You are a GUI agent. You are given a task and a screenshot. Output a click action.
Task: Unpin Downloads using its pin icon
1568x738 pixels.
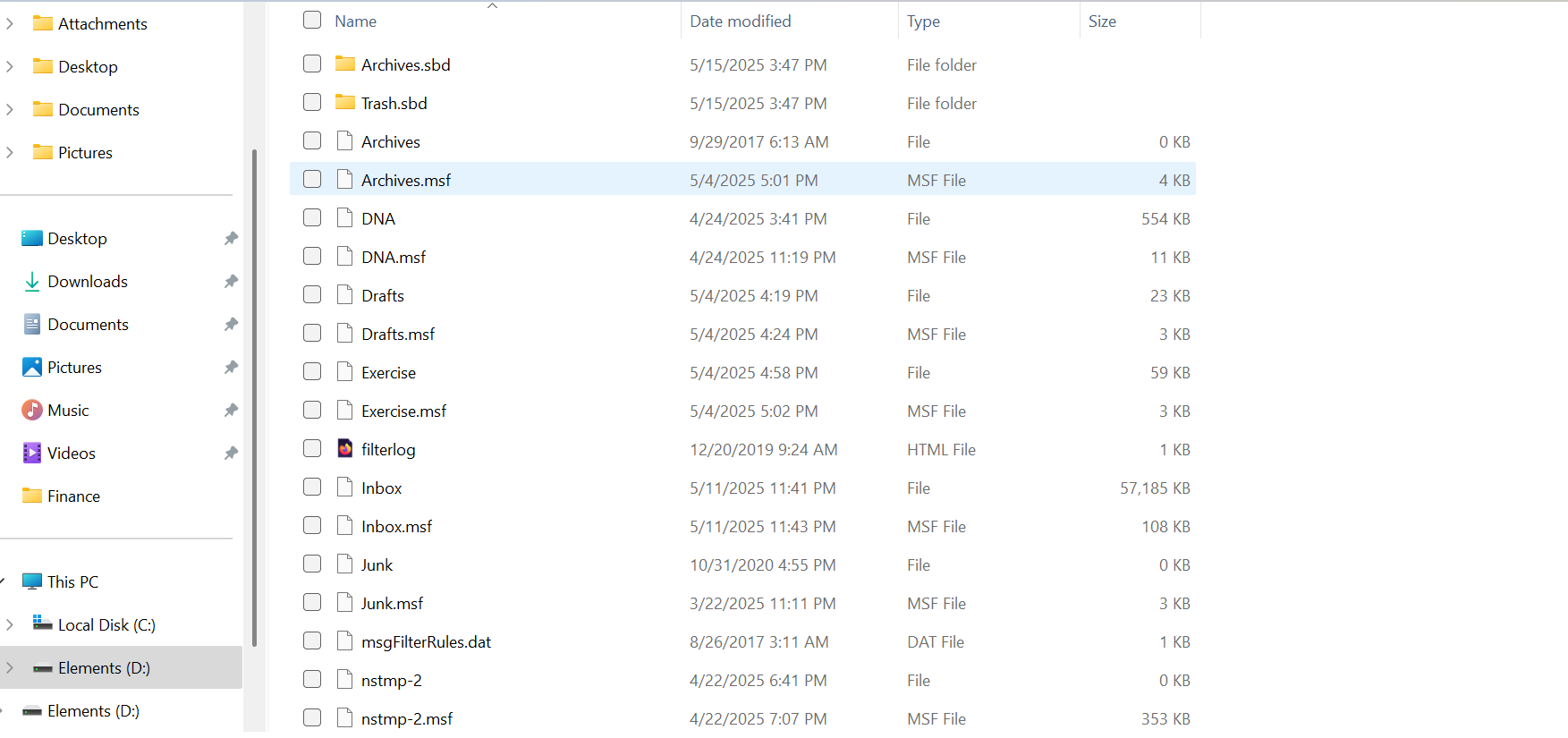click(231, 281)
